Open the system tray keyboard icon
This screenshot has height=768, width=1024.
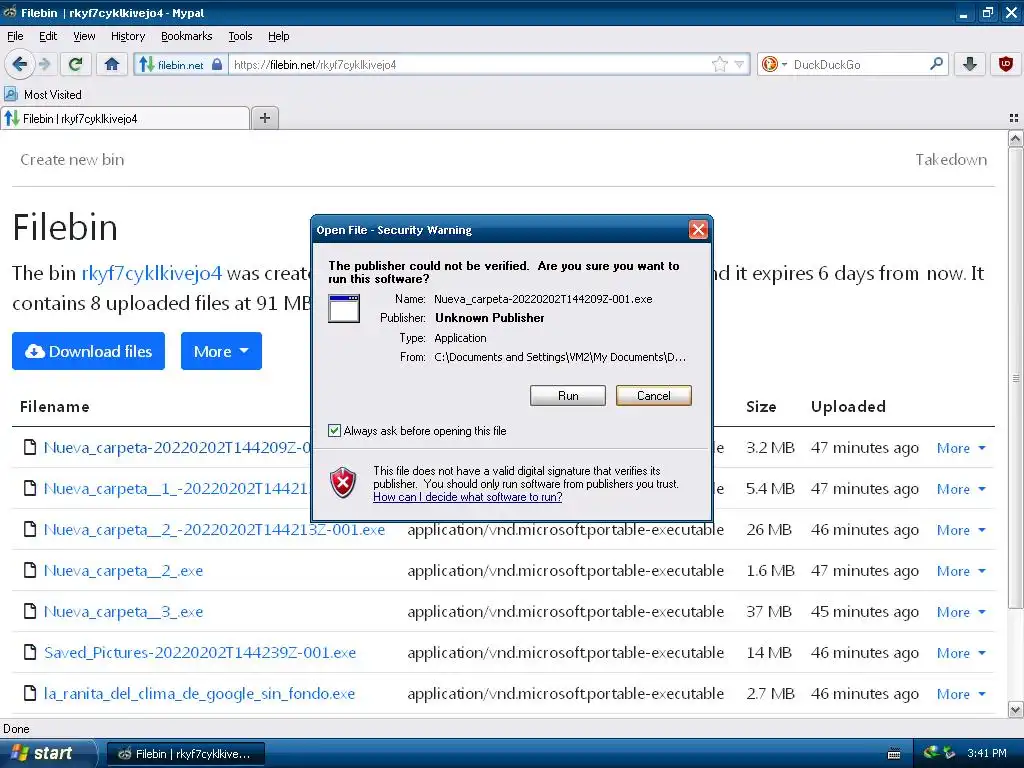pyautogui.click(x=894, y=754)
